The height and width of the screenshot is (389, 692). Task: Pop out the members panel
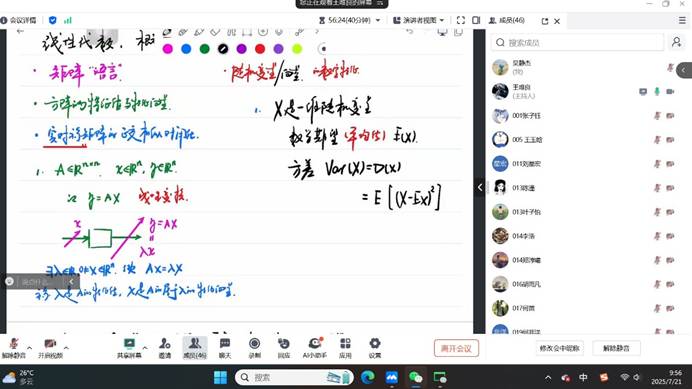tap(545, 21)
